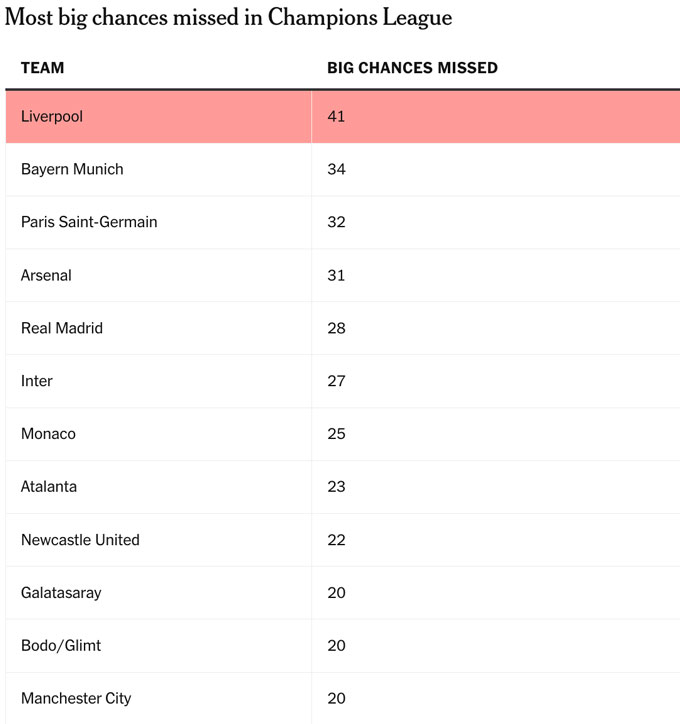The width and height of the screenshot is (680, 724).
Task: Click Atalanta's value of 23
Action: point(336,487)
